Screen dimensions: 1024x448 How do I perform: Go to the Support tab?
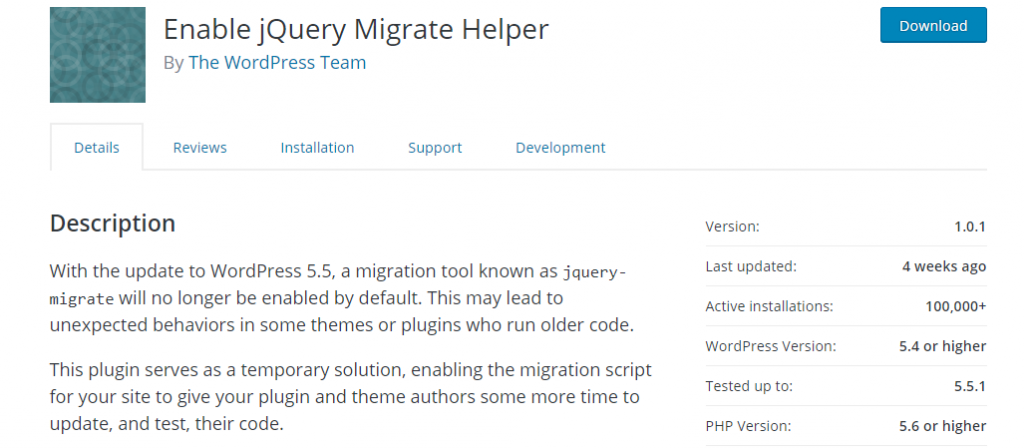[435, 148]
